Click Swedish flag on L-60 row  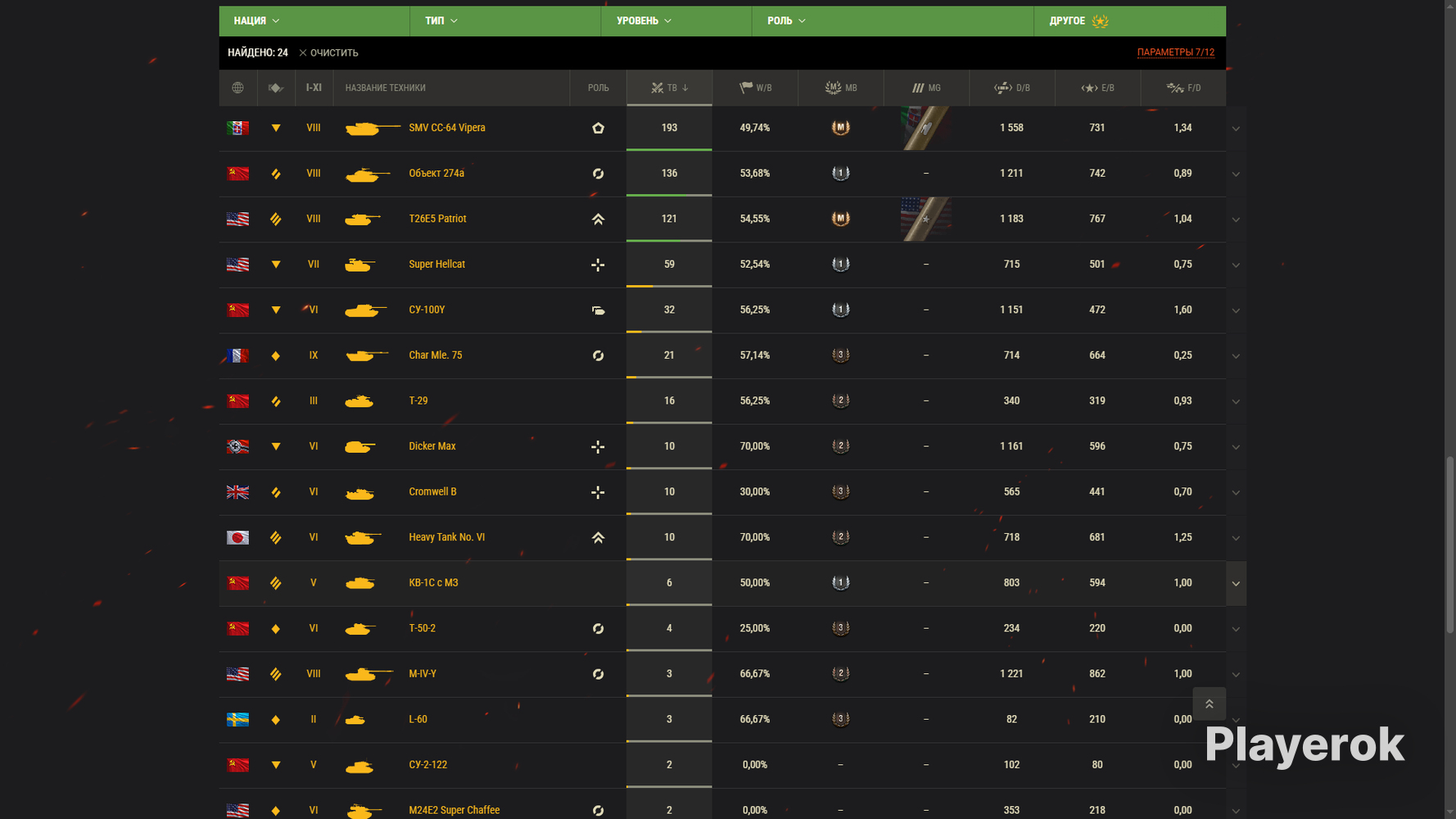coord(237,719)
